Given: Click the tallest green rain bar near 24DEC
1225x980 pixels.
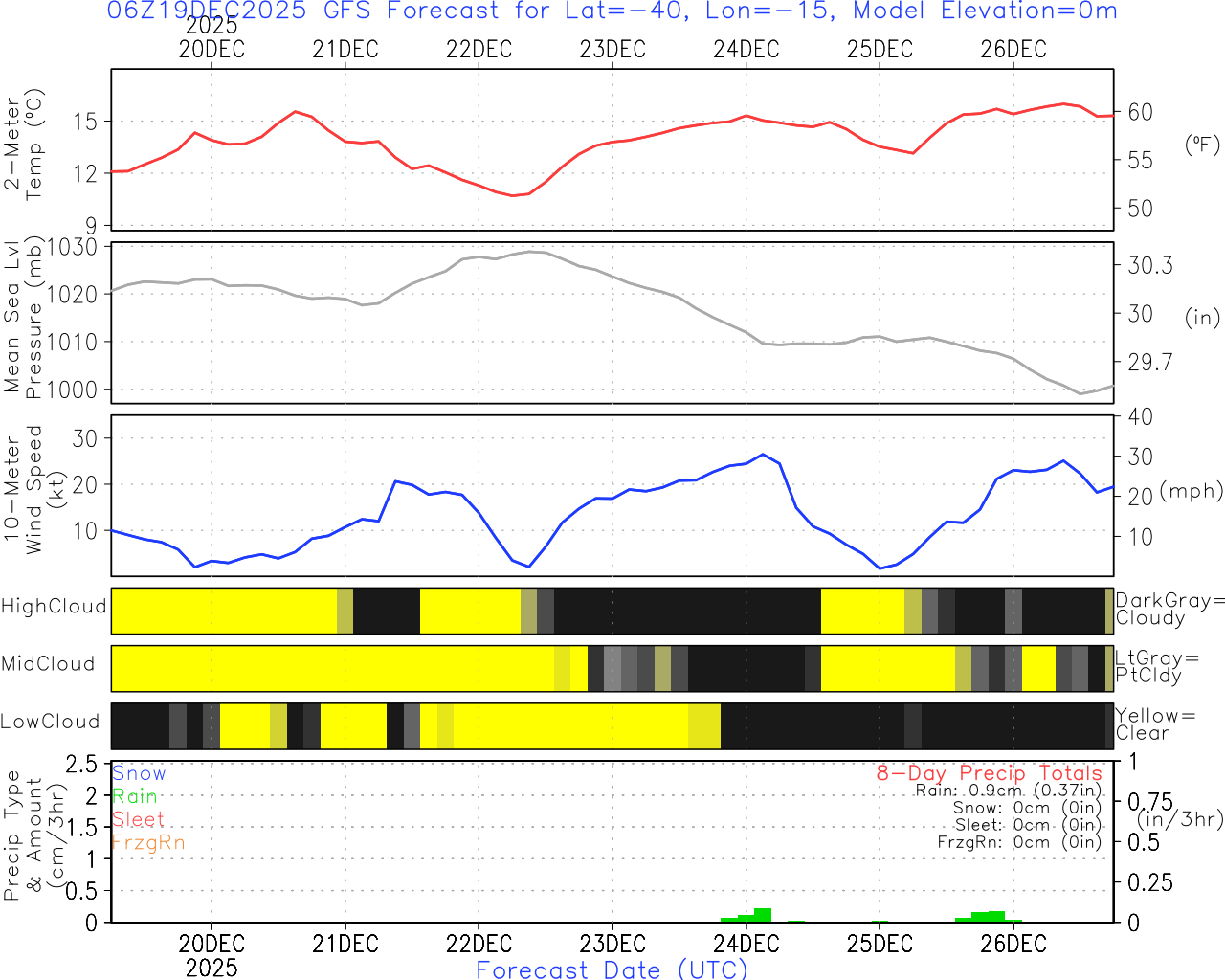Looking at the screenshot, I should [763, 915].
